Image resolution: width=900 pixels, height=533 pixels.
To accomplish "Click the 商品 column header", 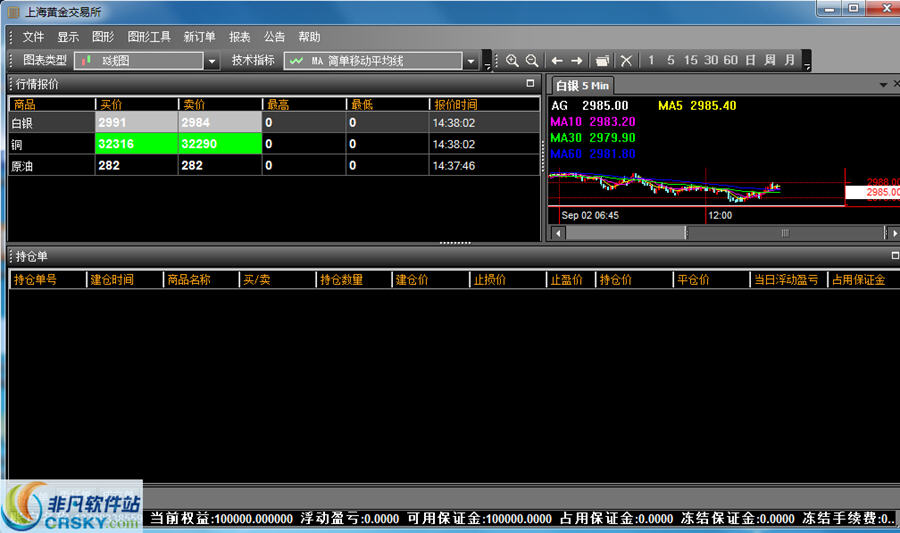I will coord(52,104).
